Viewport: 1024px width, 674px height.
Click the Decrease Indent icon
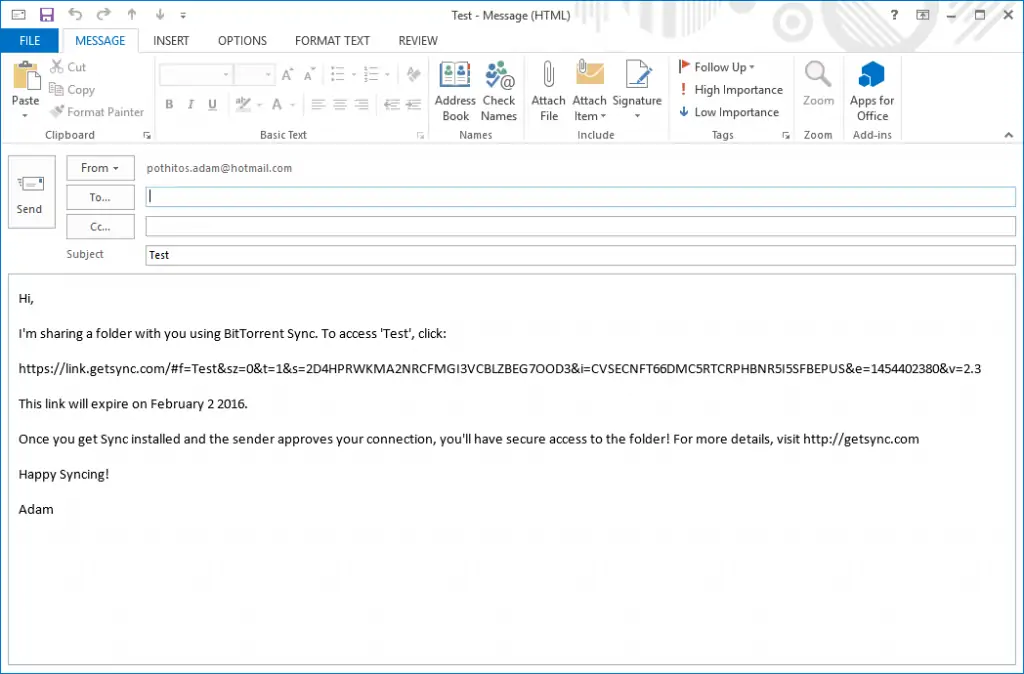(391, 104)
